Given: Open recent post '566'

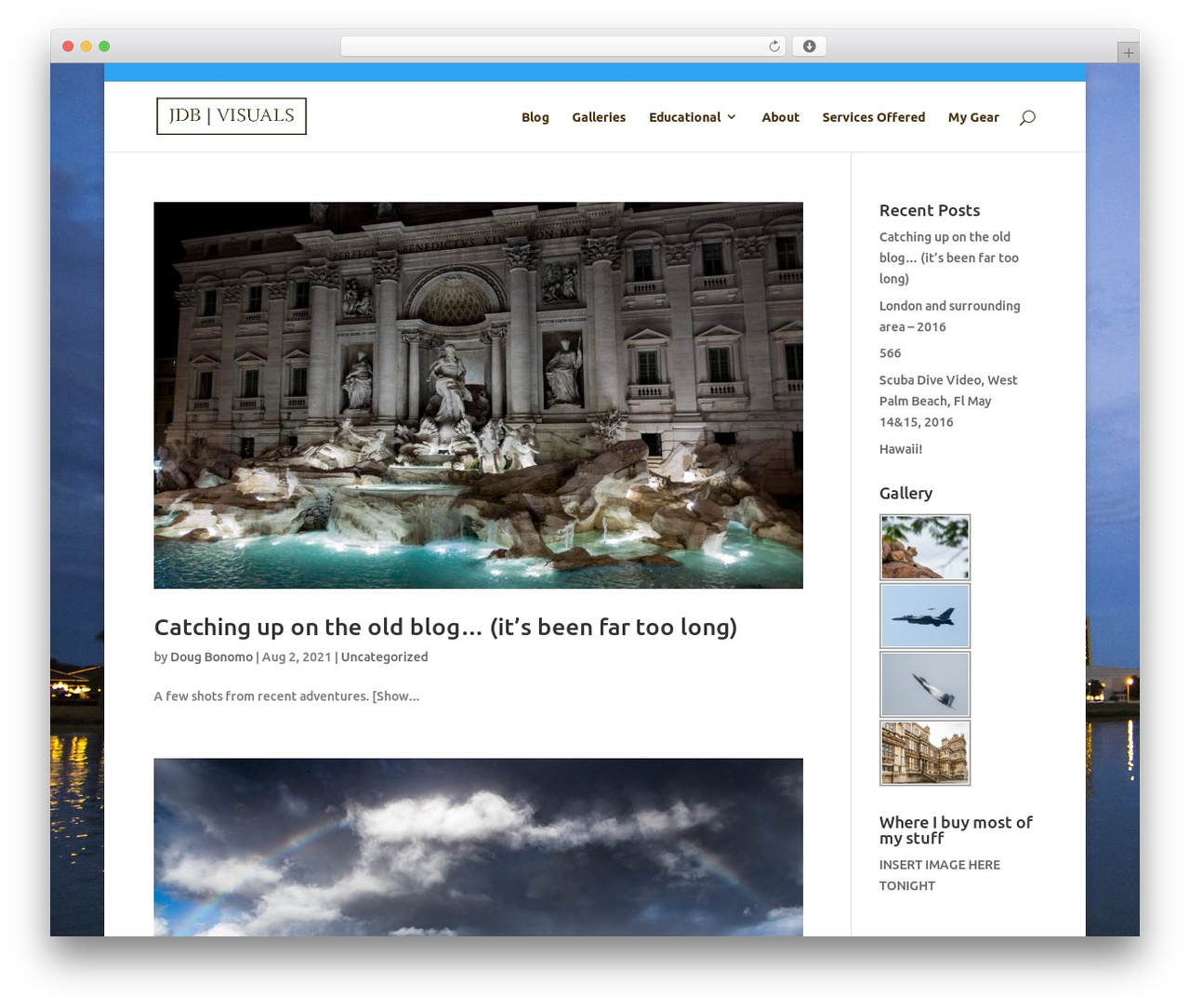Looking at the screenshot, I should click(x=891, y=353).
